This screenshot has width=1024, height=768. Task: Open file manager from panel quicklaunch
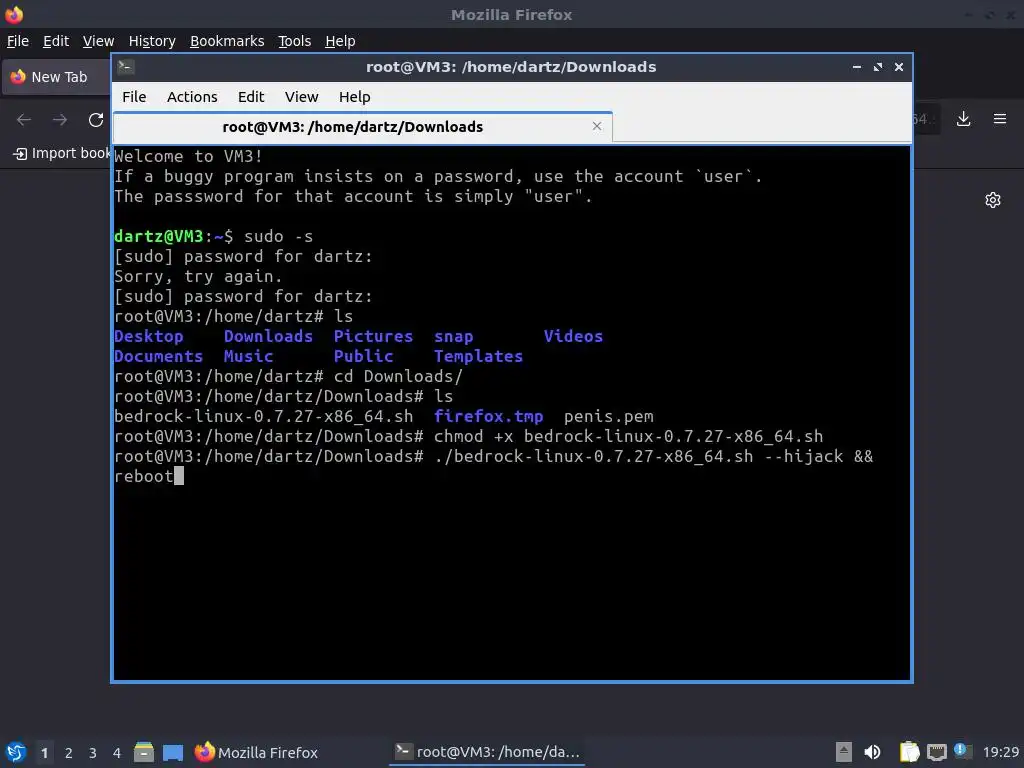[x=144, y=752]
